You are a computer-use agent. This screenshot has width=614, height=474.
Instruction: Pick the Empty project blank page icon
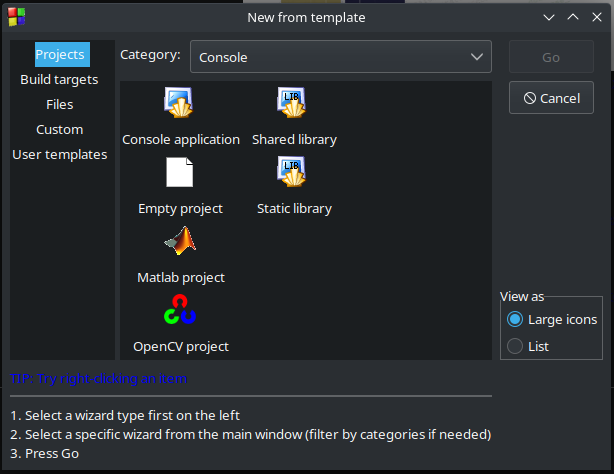tap(179, 172)
